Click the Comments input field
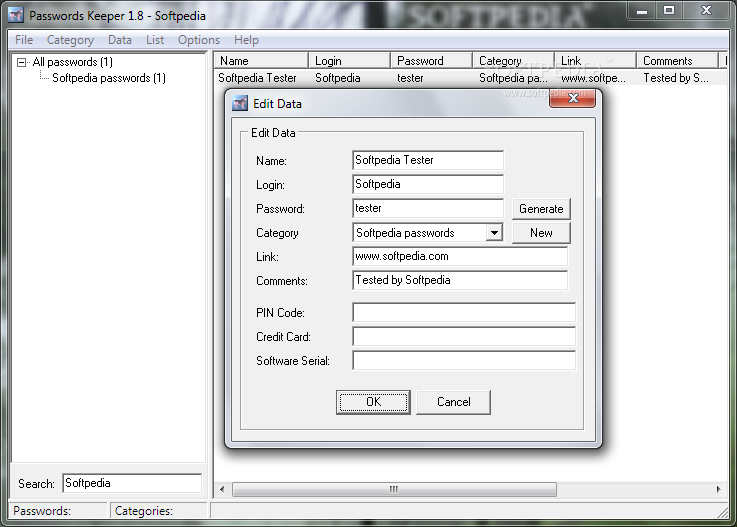The height and width of the screenshot is (527, 737). [460, 280]
